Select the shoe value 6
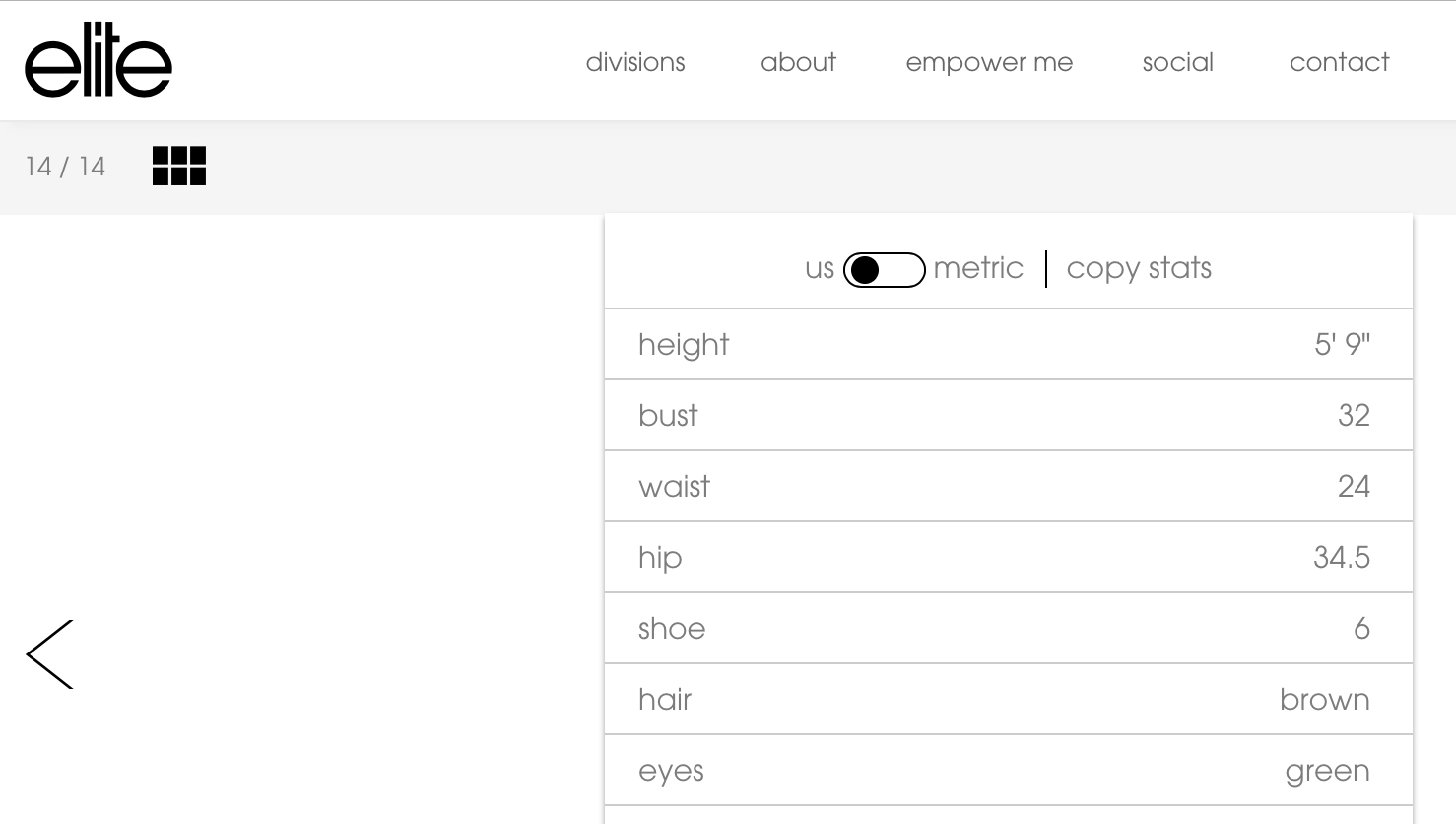The width and height of the screenshot is (1456, 824). coord(1362,628)
